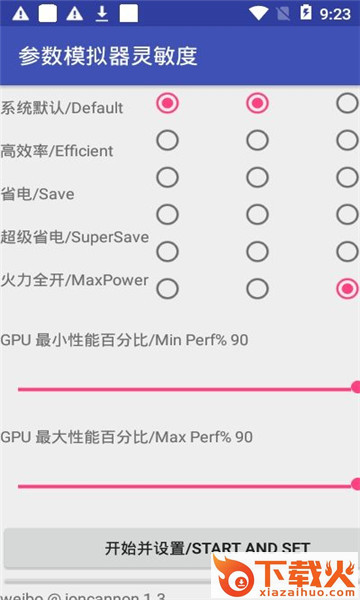Select the checked first-column radio in top row
Screen dimensions: 360x600
(x=167, y=103)
